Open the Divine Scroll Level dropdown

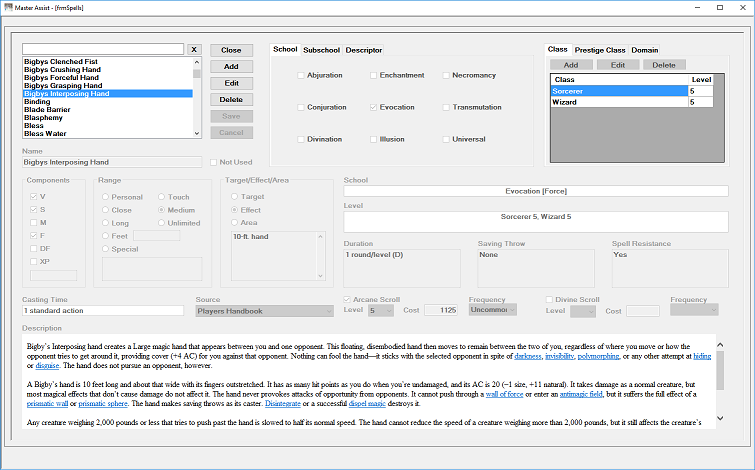pyautogui.click(x=583, y=312)
